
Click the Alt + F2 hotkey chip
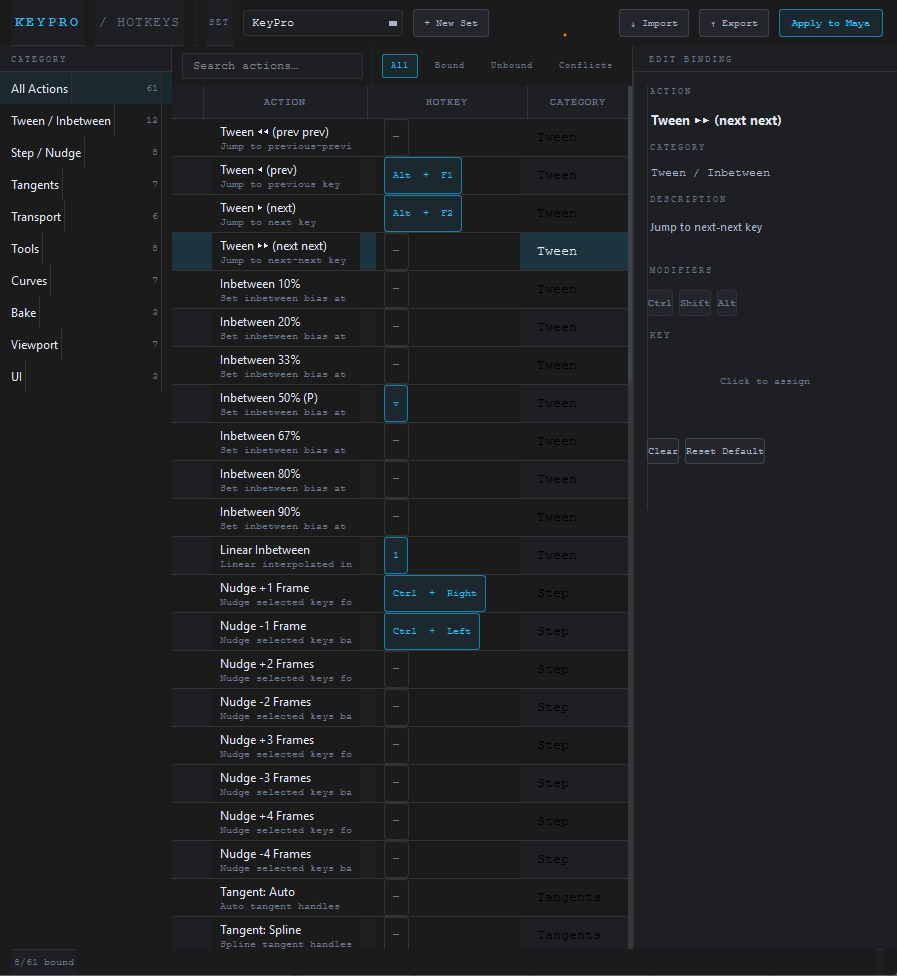pyautogui.click(x=423, y=214)
